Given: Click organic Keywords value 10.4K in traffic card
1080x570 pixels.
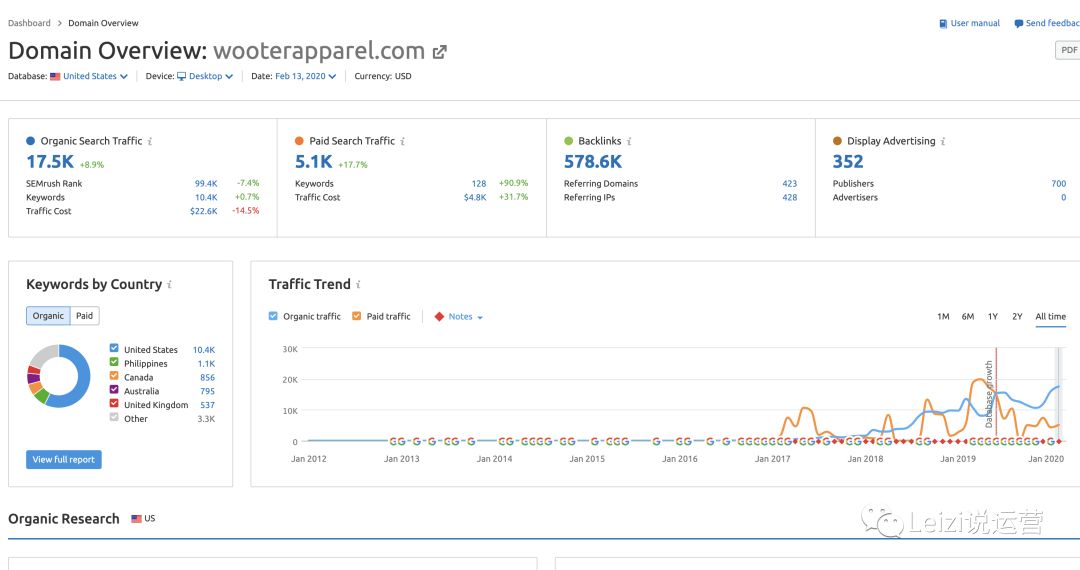Looking at the screenshot, I should pos(206,198).
